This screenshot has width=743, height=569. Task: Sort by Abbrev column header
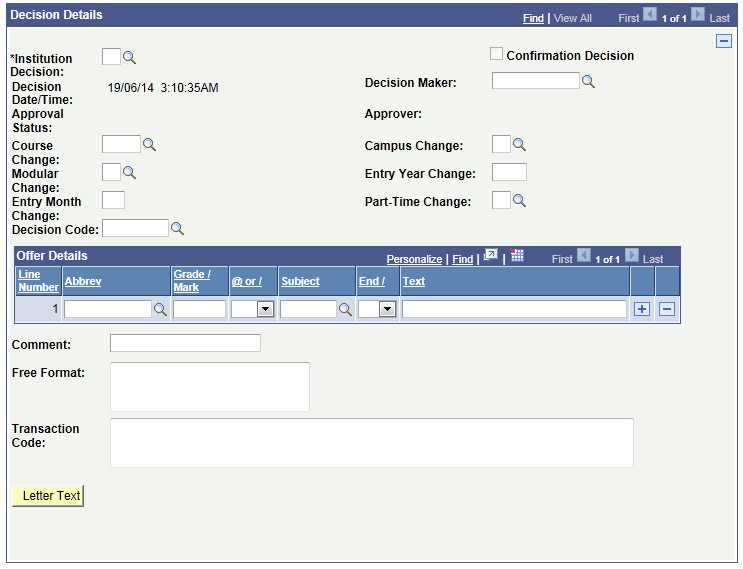click(83, 281)
